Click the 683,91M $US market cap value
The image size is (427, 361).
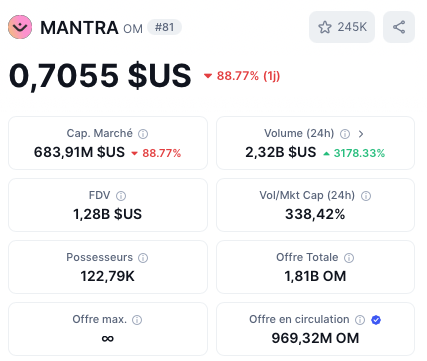79,152
